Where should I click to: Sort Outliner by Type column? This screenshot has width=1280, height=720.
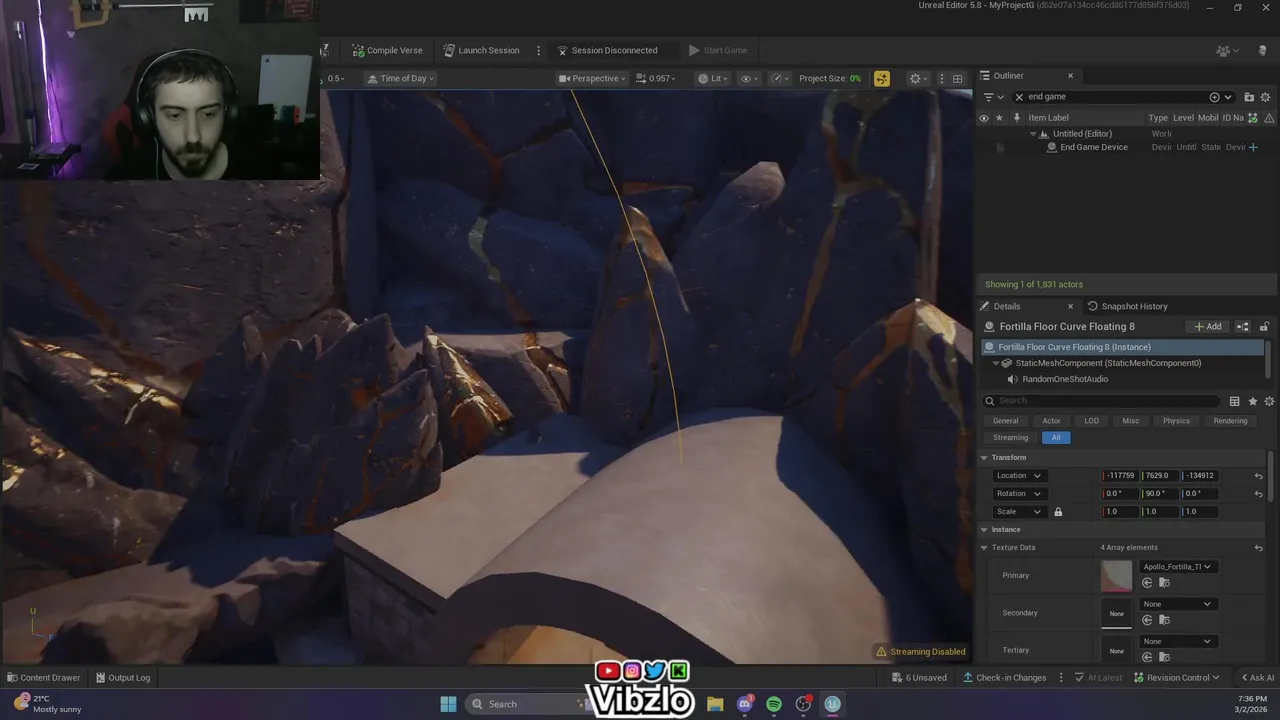pyautogui.click(x=1158, y=118)
